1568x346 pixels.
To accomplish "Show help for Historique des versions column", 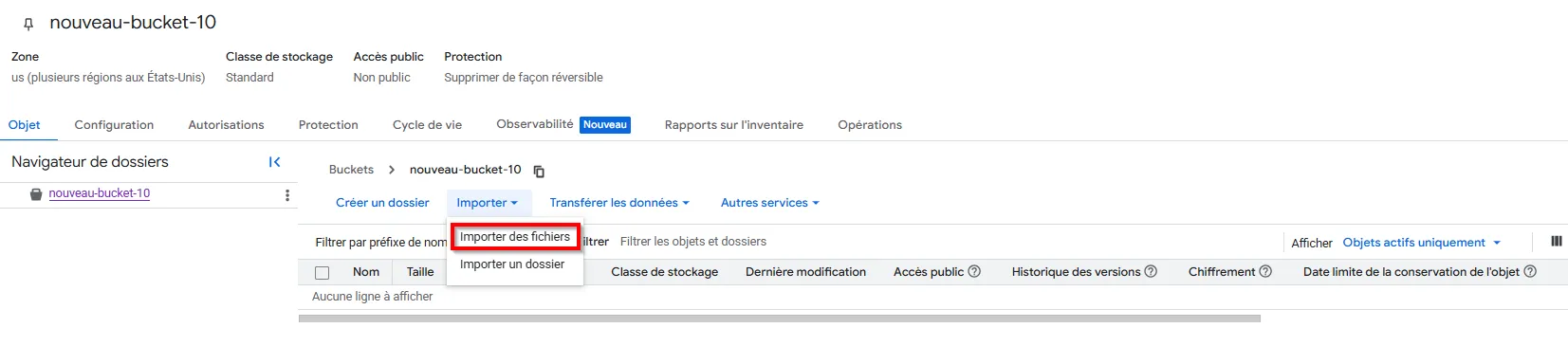I will click(x=1151, y=272).
